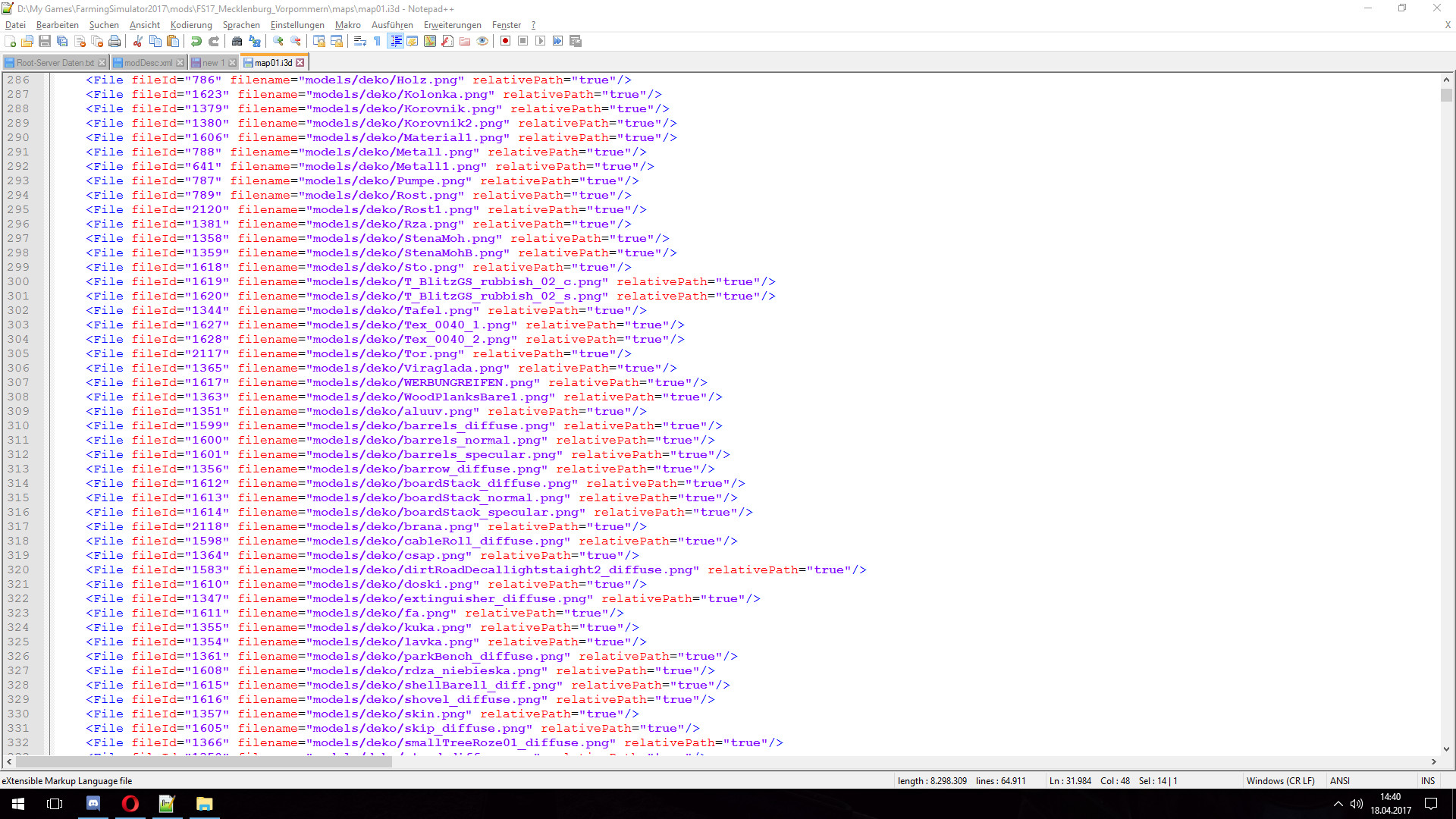Click the Open file folder icon
The width and height of the screenshot is (1456, 819).
point(27,41)
